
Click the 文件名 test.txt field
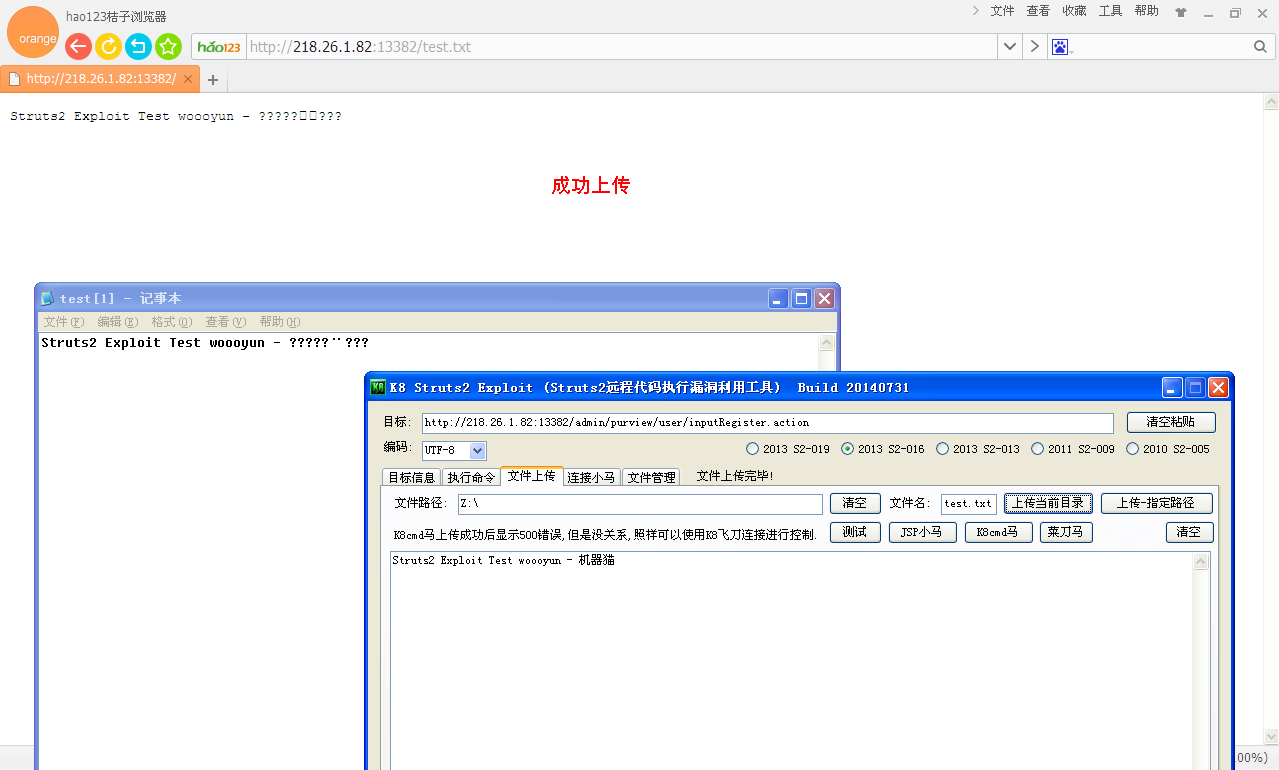point(969,504)
